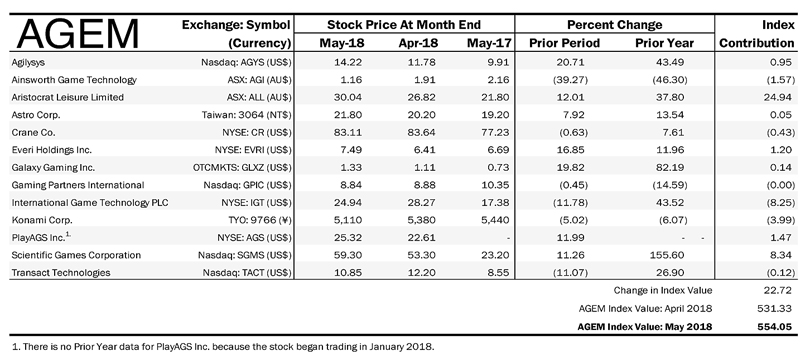Select Scientific Games prior year 155.60
Screen dimensions: 810x360
pyautogui.click(x=668, y=255)
